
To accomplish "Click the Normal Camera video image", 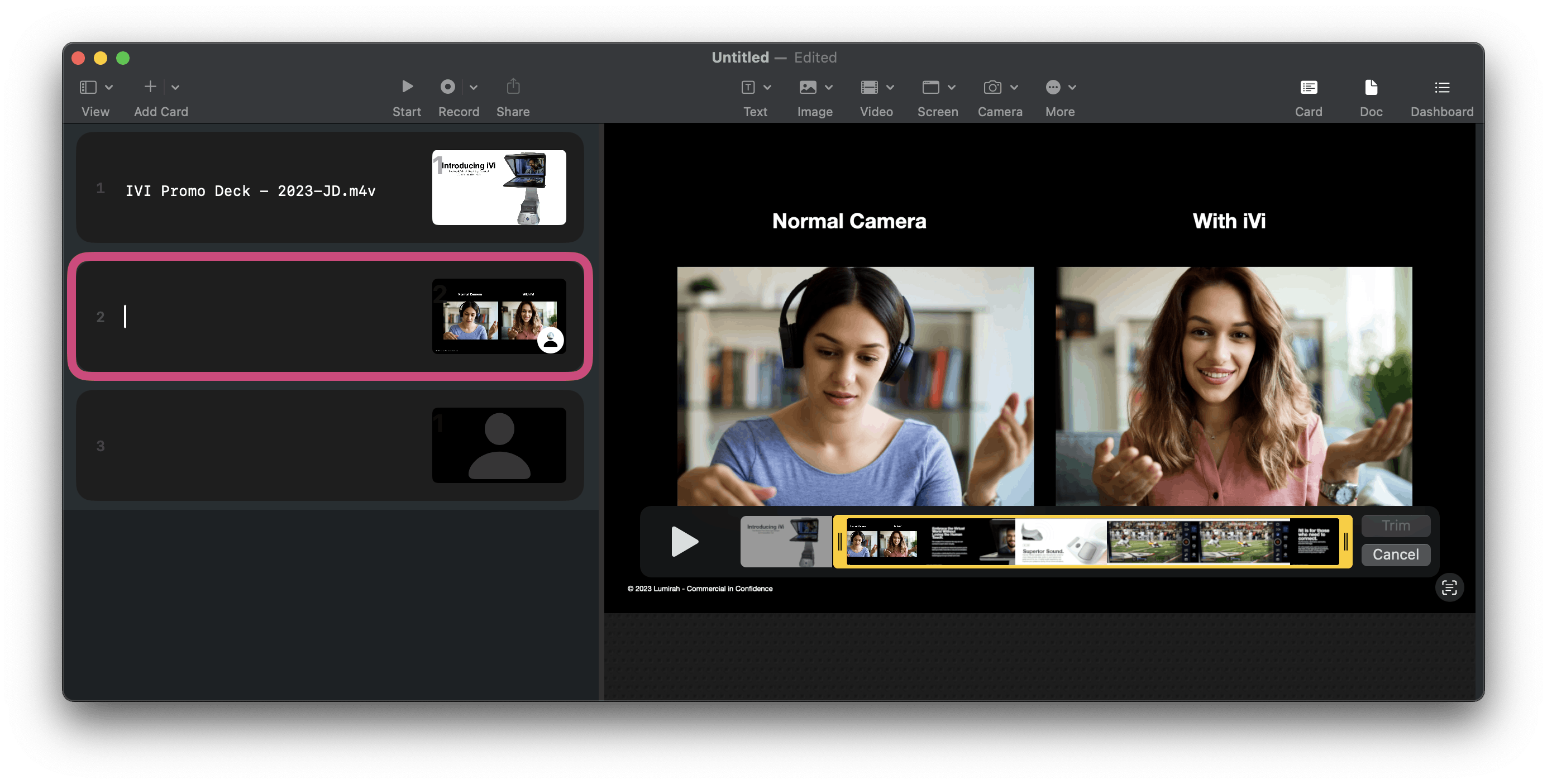I will click(x=855, y=386).
